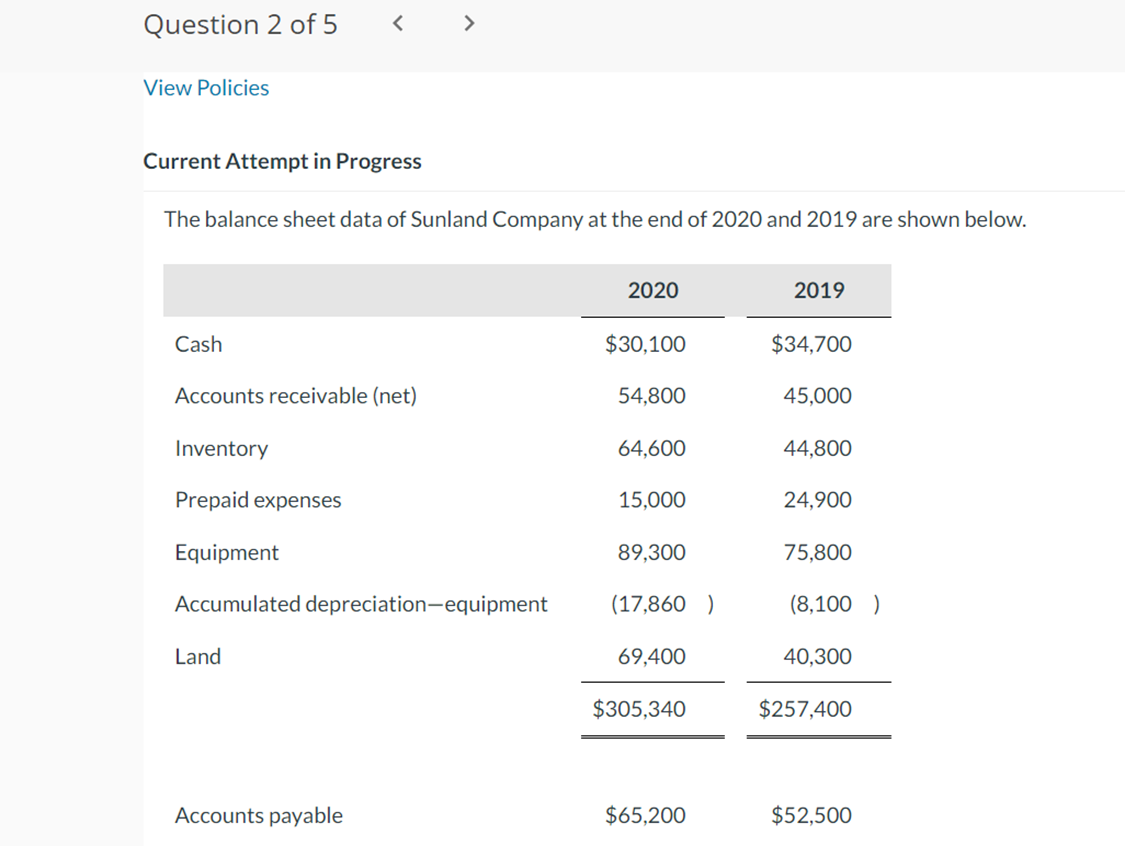
Task: Select the Cash row label
Action: [198, 344]
